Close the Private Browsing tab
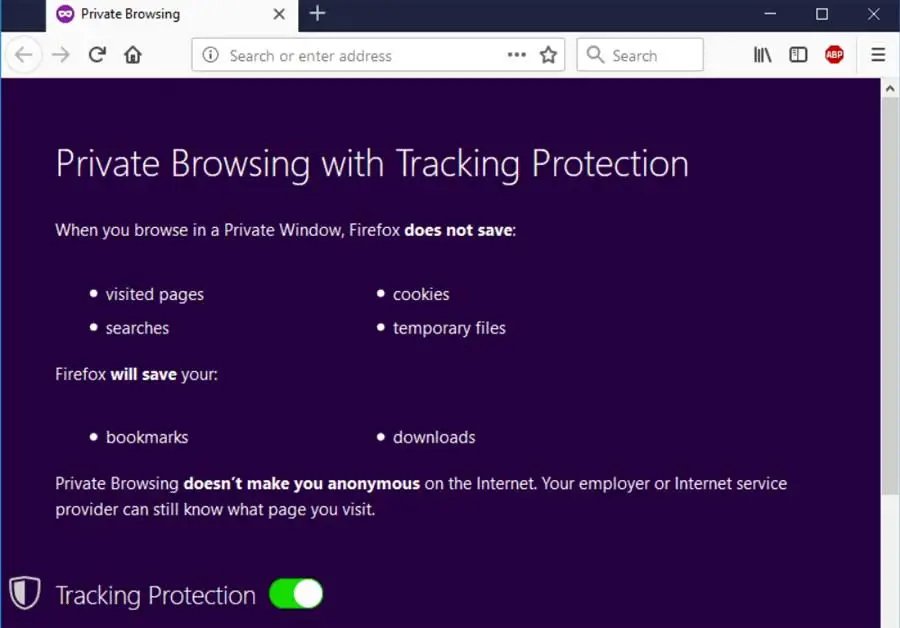 279,14
